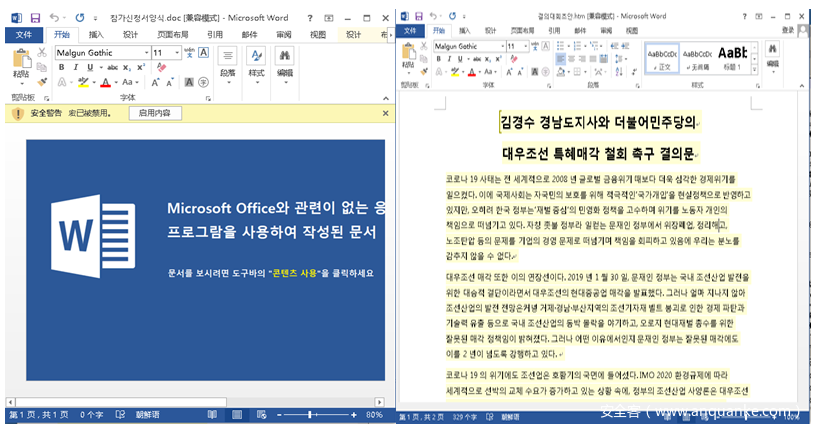This screenshot has width=816, height=430.
Task: Click the zoom slider in the left status bar
Action: 310,414
